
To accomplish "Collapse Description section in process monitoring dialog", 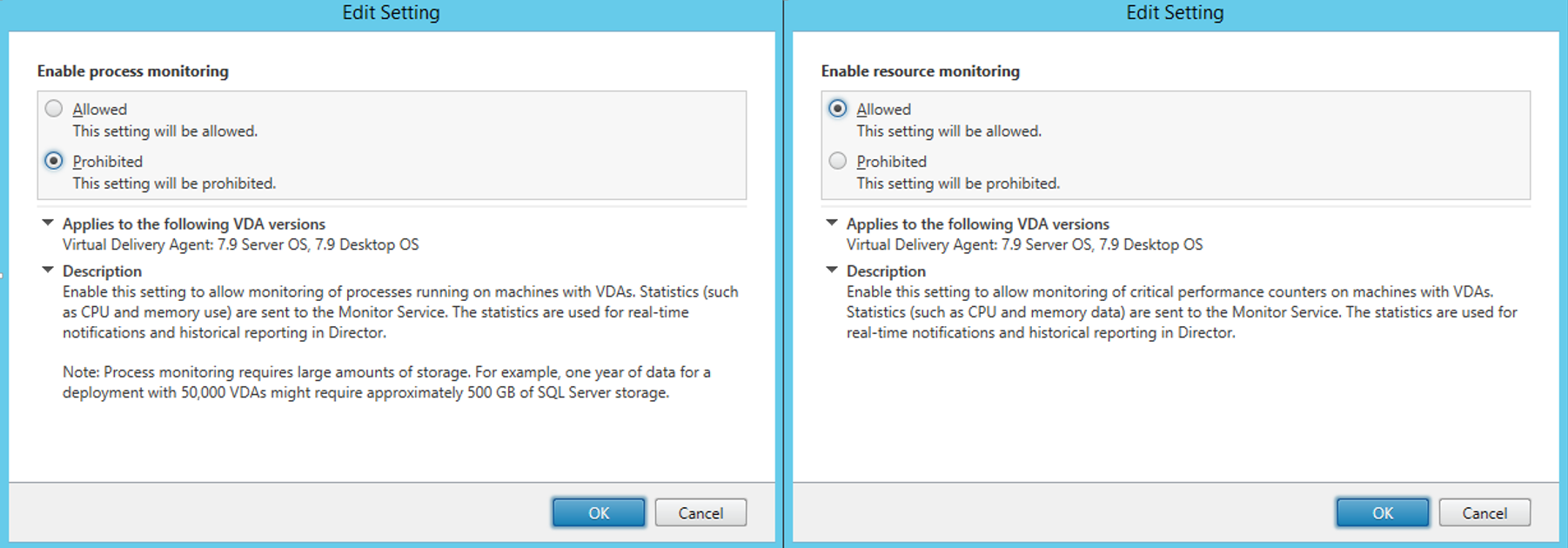I will tap(48, 271).
